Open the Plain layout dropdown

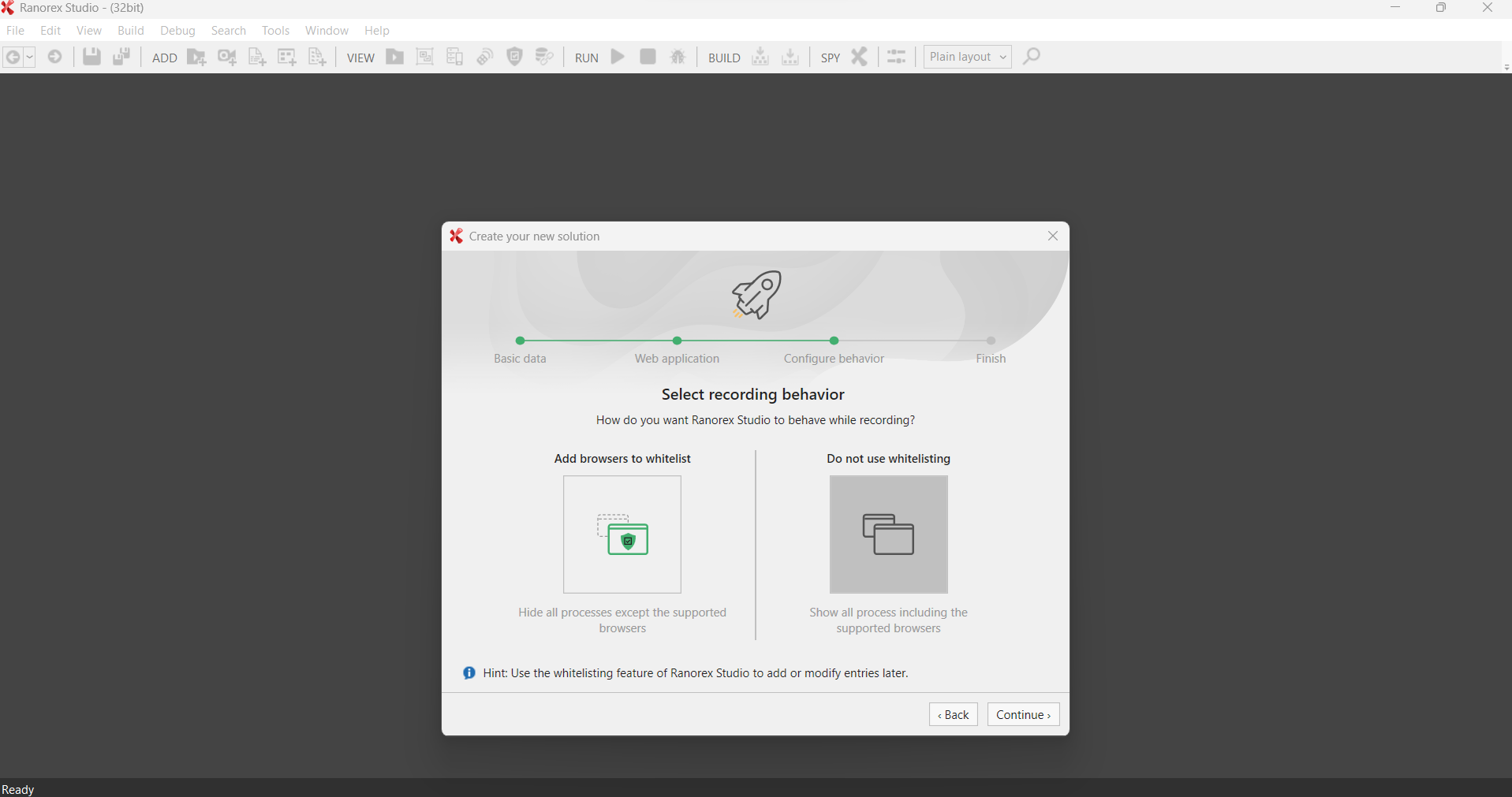[968, 57]
